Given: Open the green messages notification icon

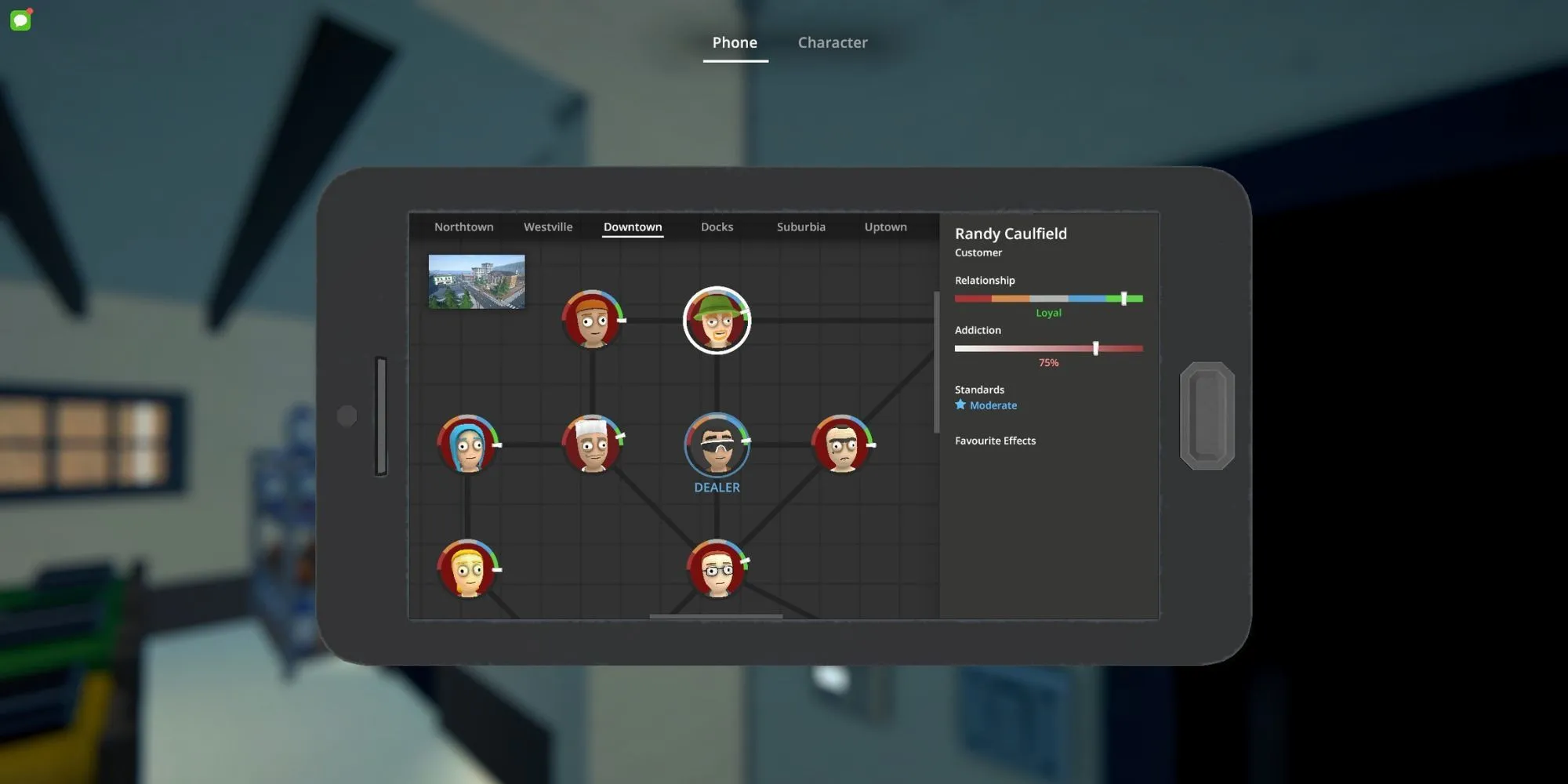Looking at the screenshot, I should click(x=20, y=20).
